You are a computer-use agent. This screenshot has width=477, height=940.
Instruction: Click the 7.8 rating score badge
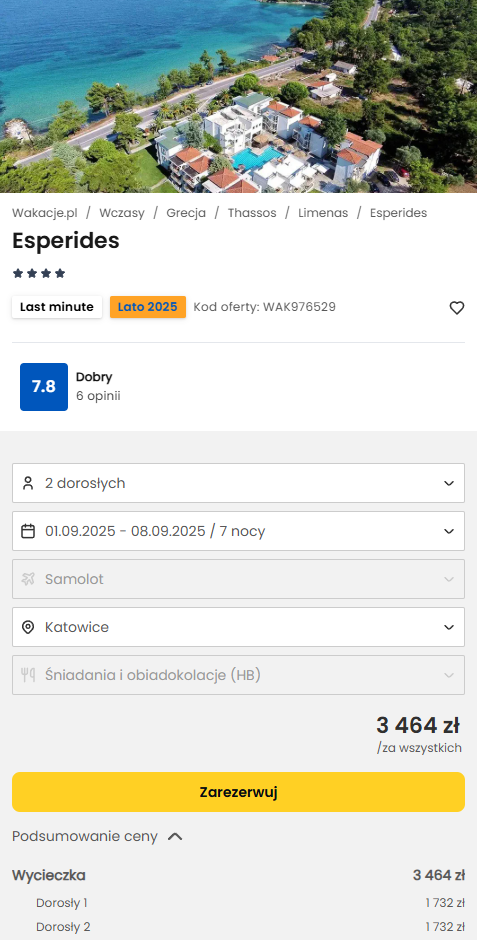[44, 387]
